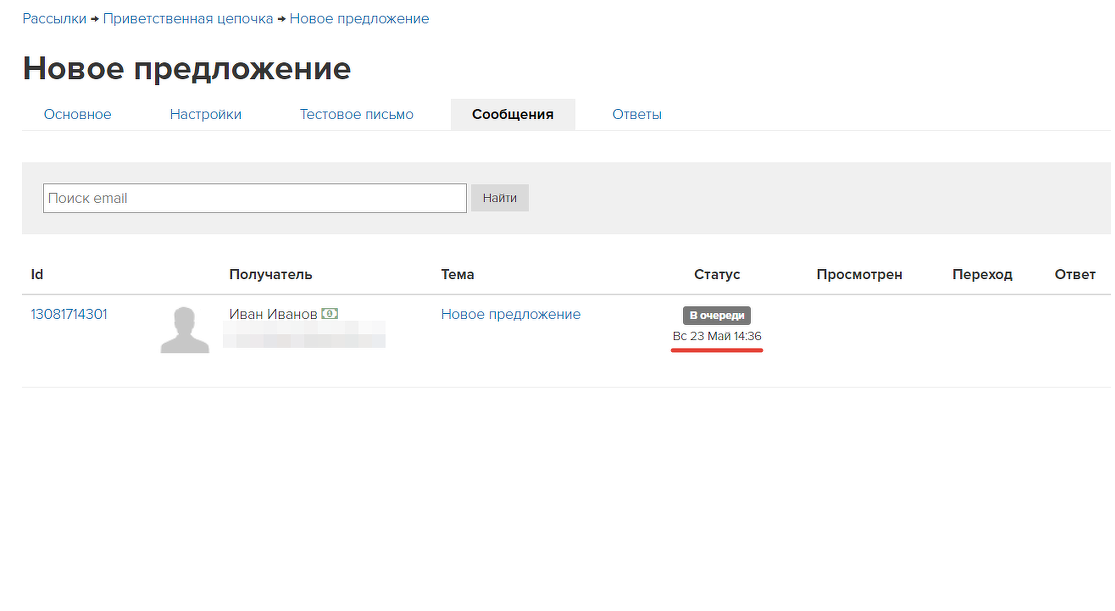Viewport: 1115px width, 611px height.
Task: Click the 'В очереди' status badge
Action: pyautogui.click(x=717, y=315)
